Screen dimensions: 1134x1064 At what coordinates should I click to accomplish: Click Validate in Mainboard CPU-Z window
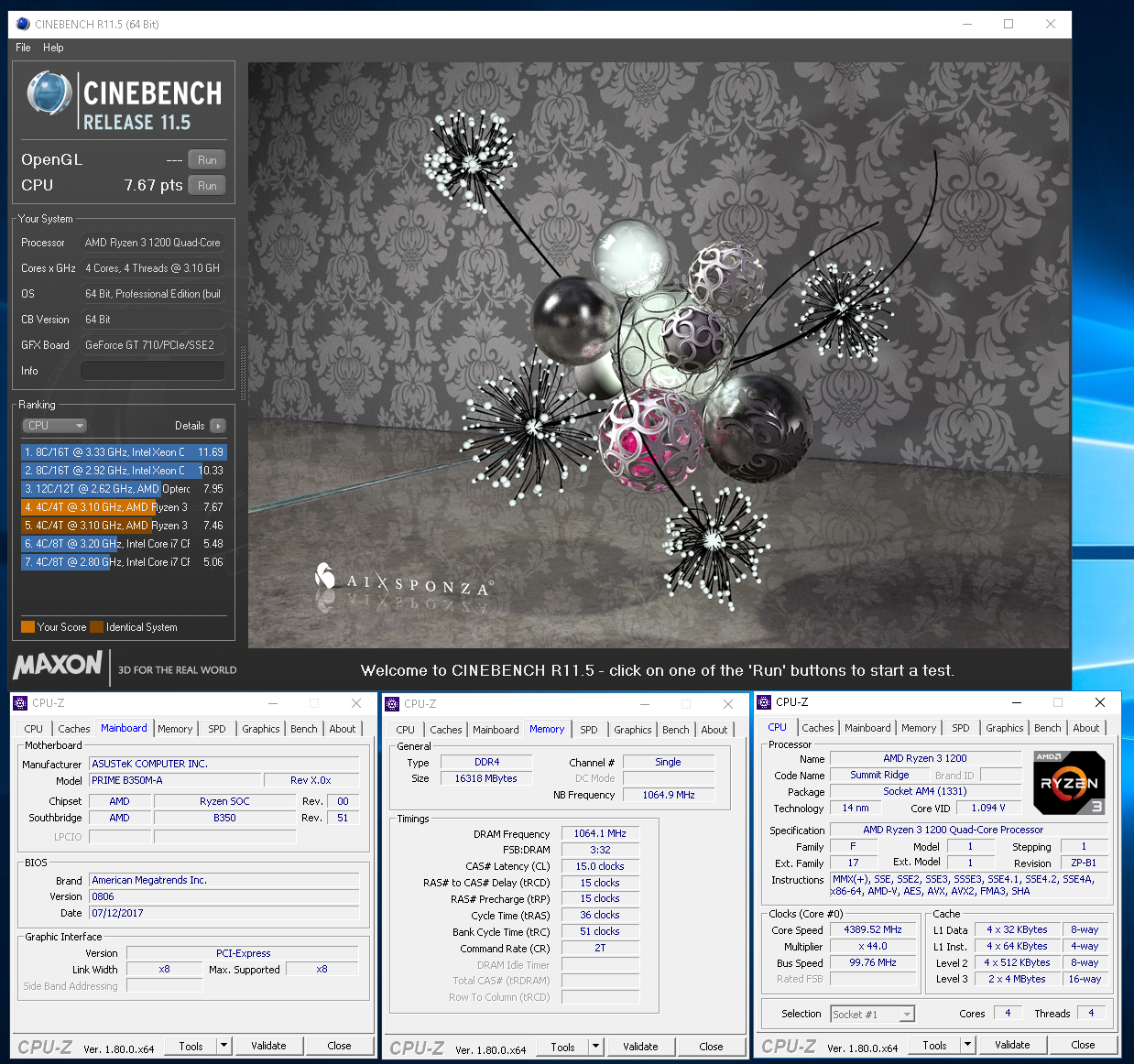point(268,1046)
